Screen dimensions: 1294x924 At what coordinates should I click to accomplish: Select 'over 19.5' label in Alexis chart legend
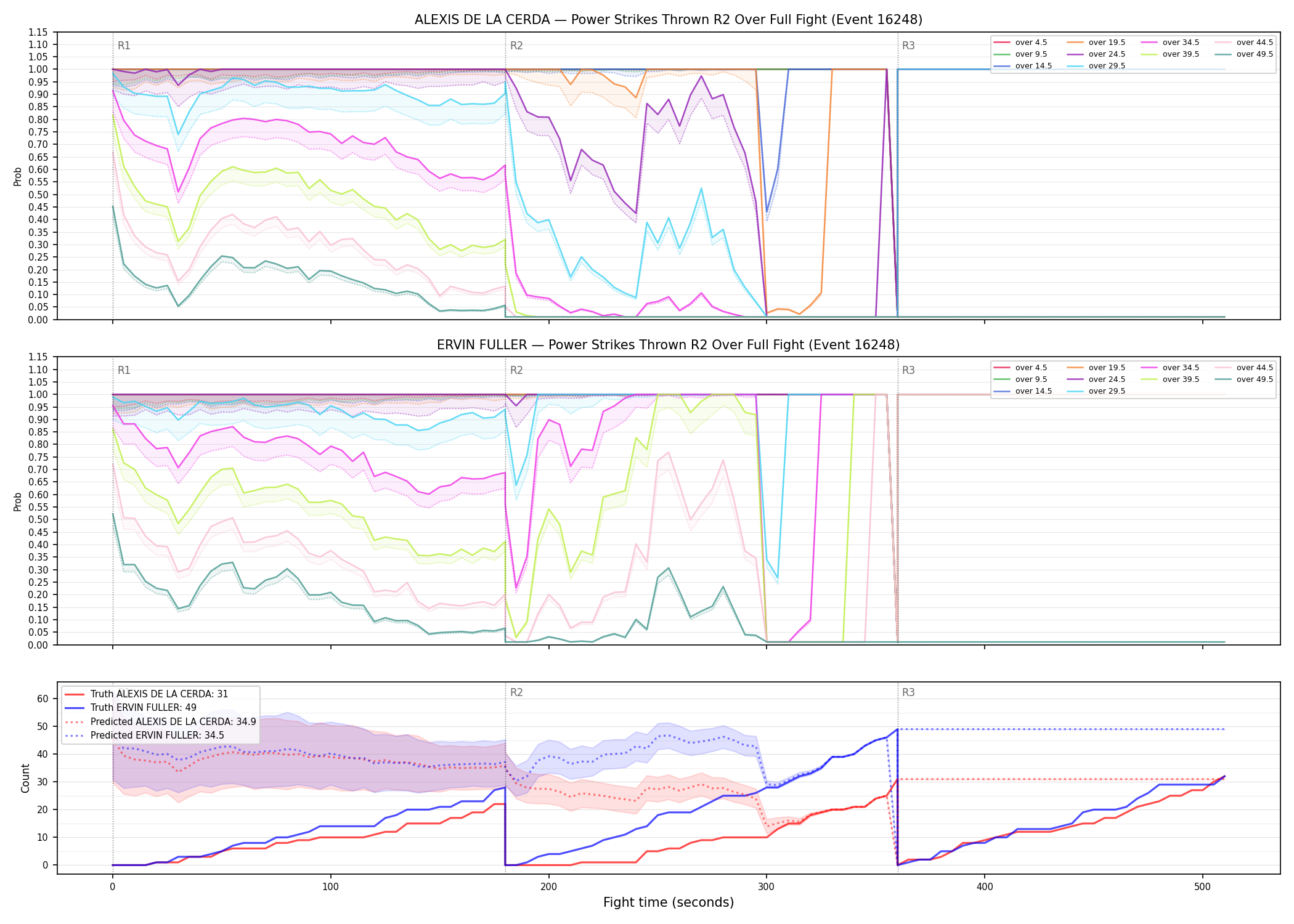coord(1107,43)
